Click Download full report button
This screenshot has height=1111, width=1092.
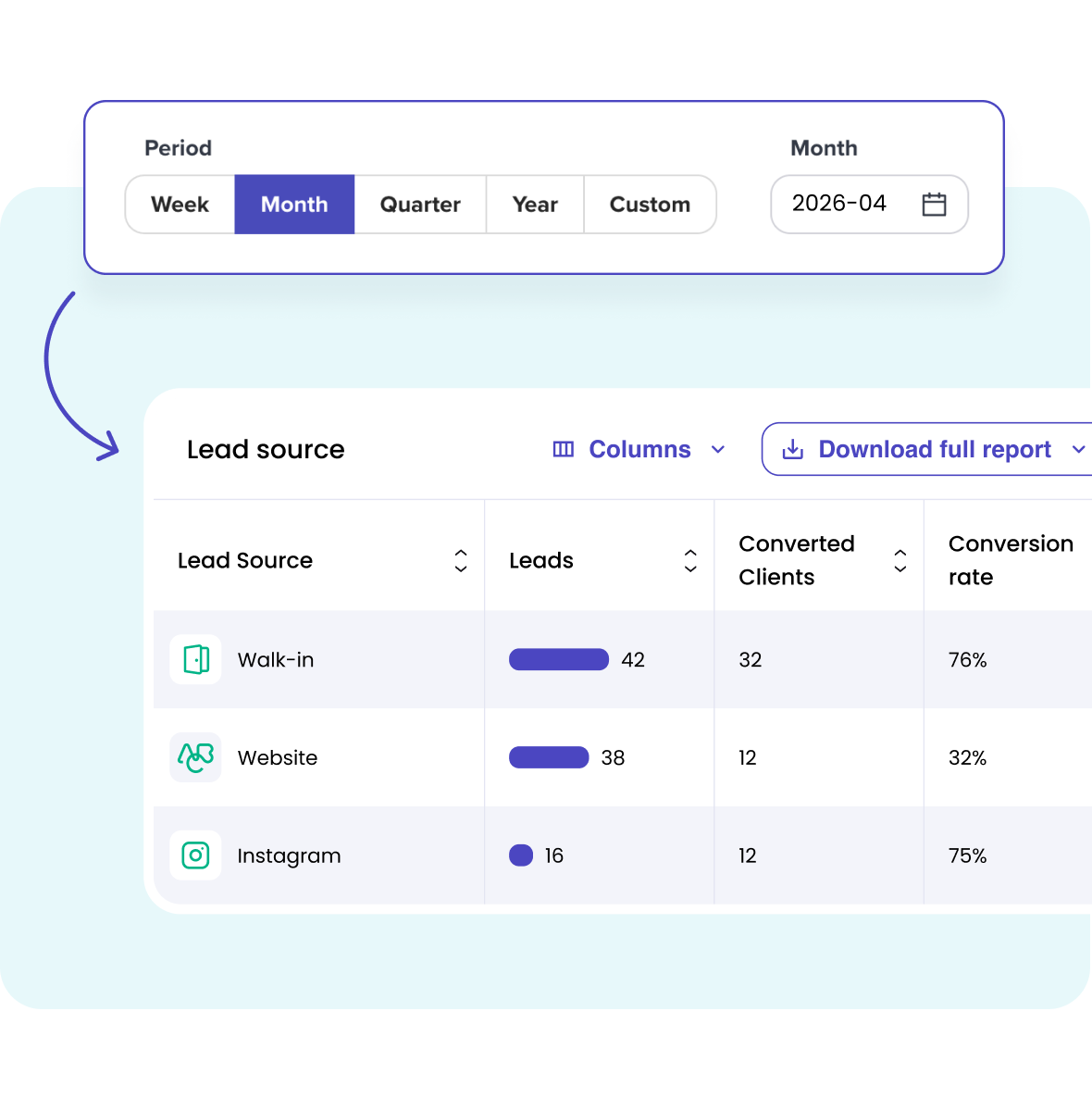pos(927,450)
